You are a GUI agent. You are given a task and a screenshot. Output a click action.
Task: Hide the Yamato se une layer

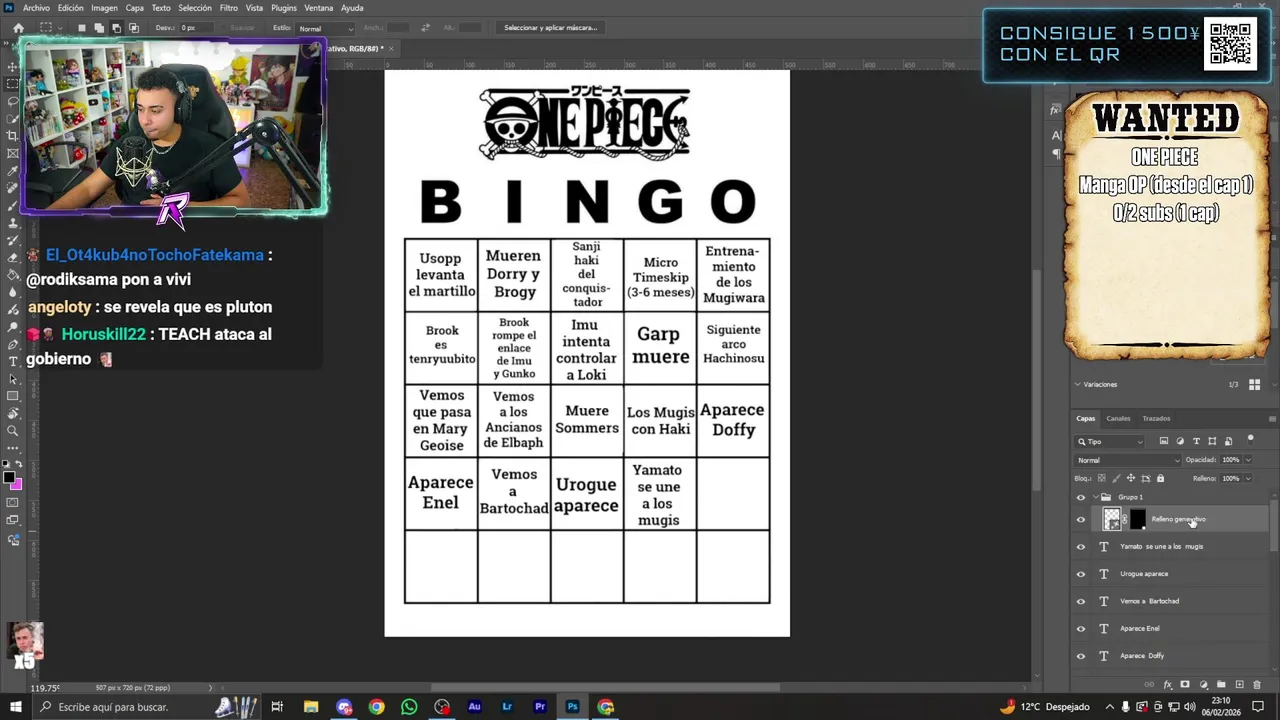[1080, 547]
